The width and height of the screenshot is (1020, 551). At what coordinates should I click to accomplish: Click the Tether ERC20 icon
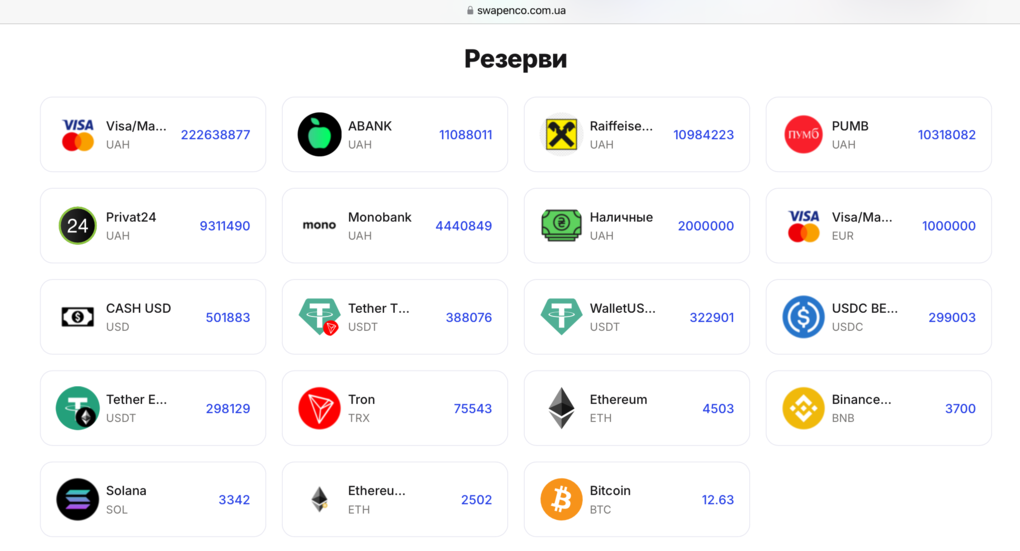click(77, 408)
